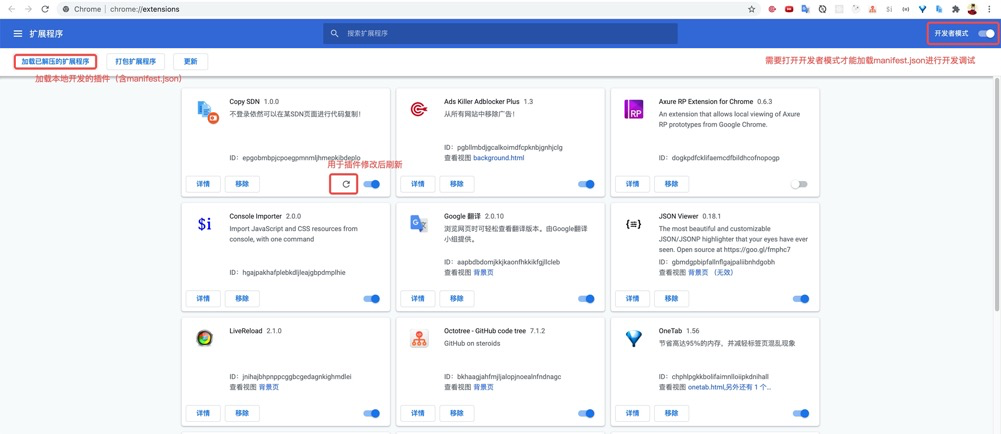Click the LiveReload extension logo

tap(204, 338)
